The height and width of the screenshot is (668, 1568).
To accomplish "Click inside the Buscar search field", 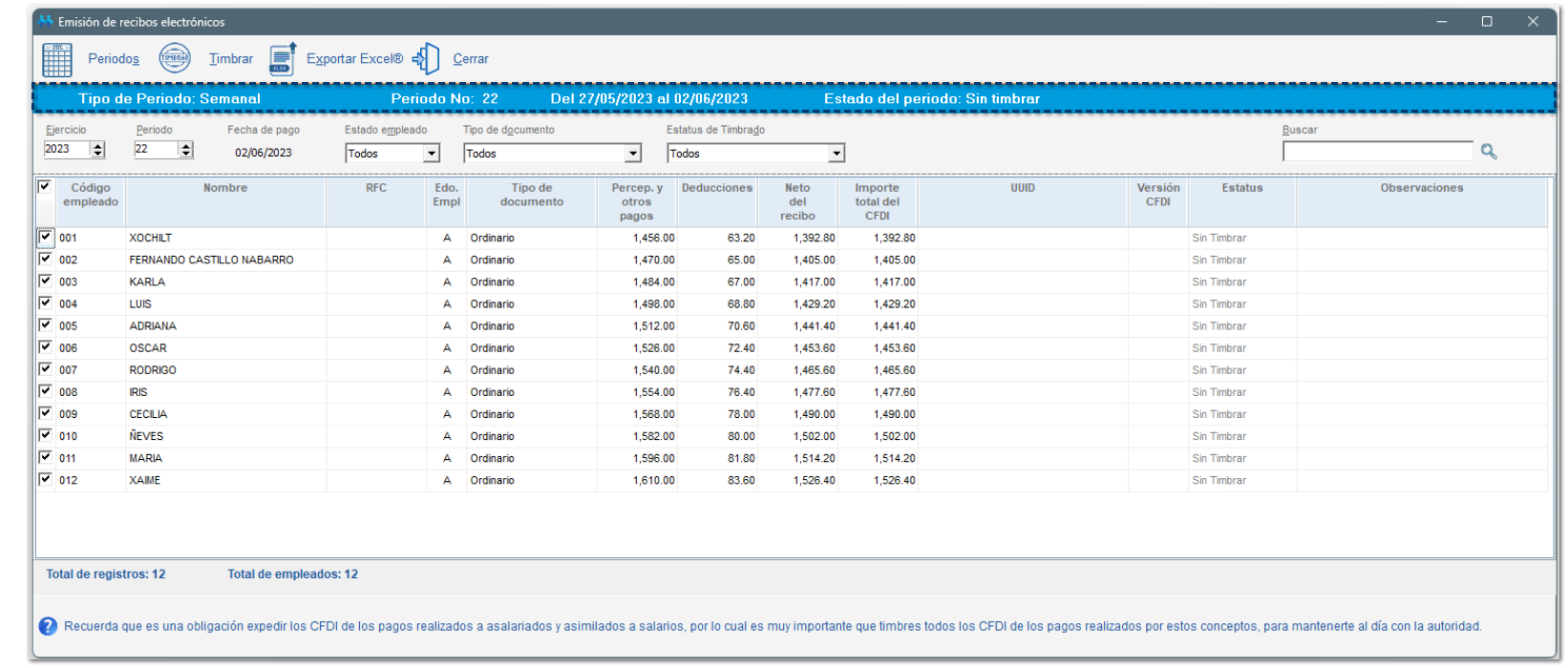I will pos(1377,152).
